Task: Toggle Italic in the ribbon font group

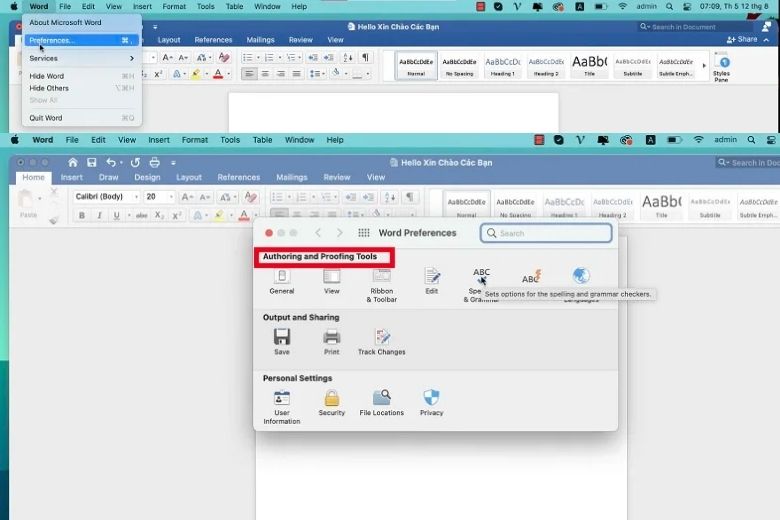Action: point(99,215)
